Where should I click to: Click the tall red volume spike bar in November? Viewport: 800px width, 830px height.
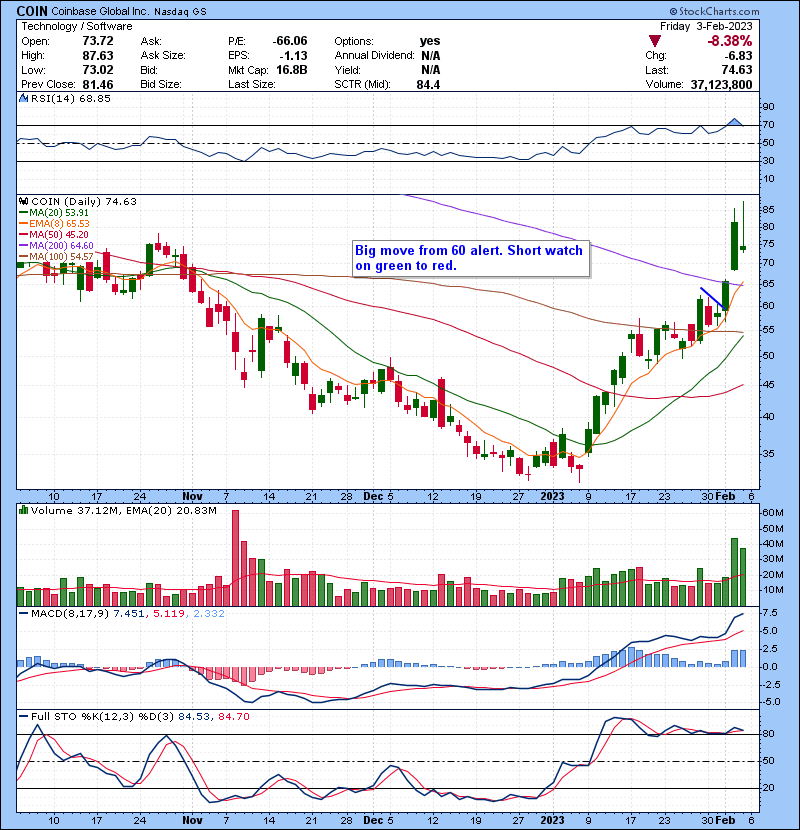(236, 558)
